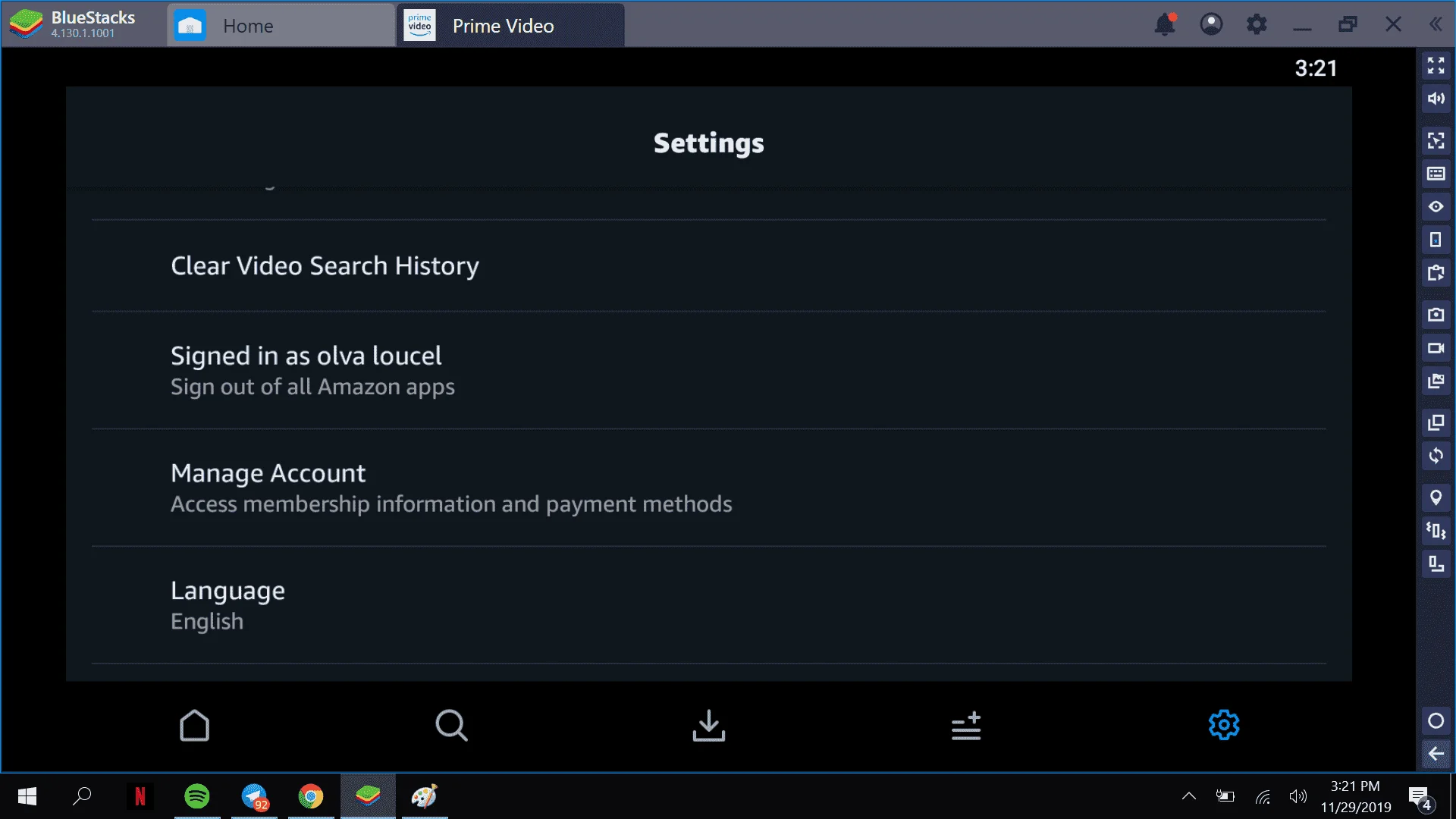
Task: Tap the blue Settings gear icon
Action: tap(1223, 725)
